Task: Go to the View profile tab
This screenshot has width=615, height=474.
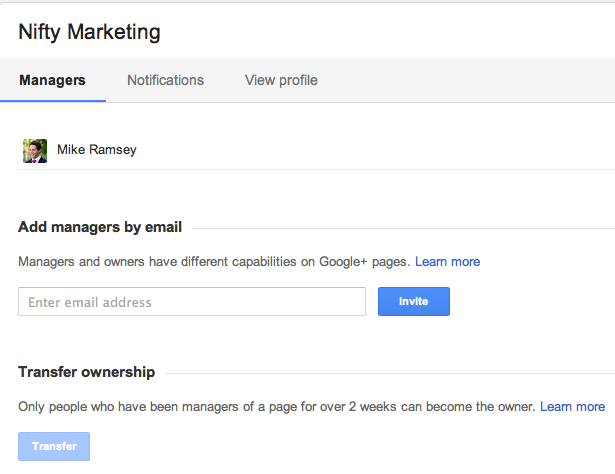Action: coord(281,80)
